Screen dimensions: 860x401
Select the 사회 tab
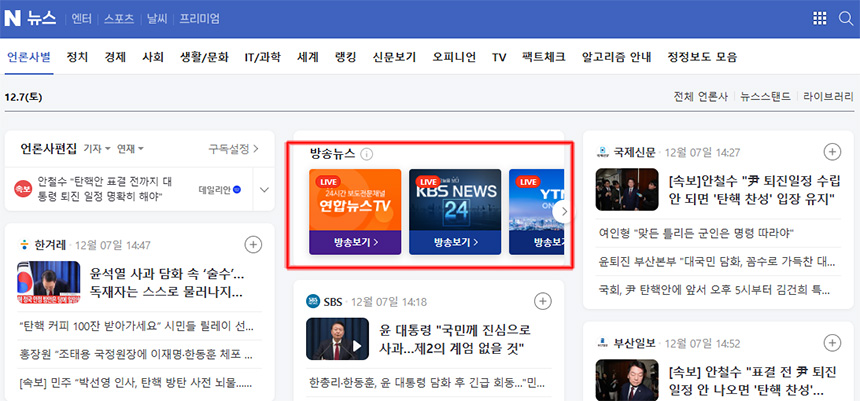click(x=153, y=57)
